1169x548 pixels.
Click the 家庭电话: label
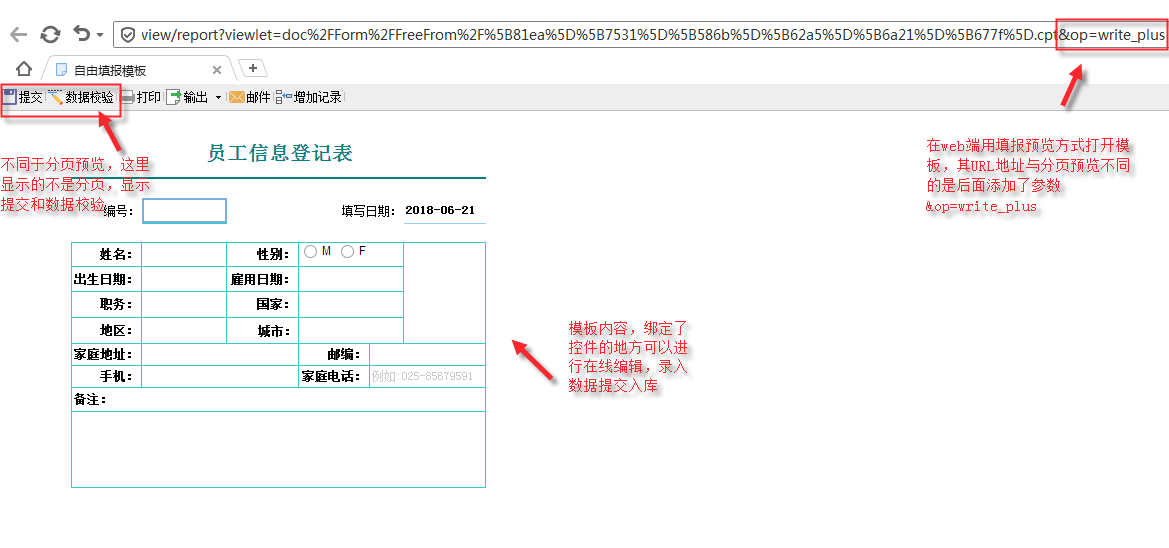coord(331,377)
